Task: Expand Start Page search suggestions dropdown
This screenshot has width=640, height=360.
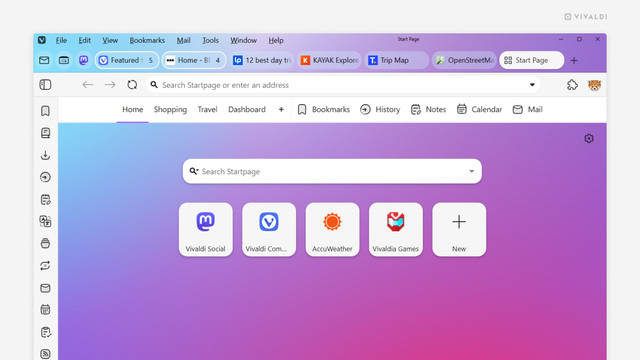Action: (x=471, y=171)
